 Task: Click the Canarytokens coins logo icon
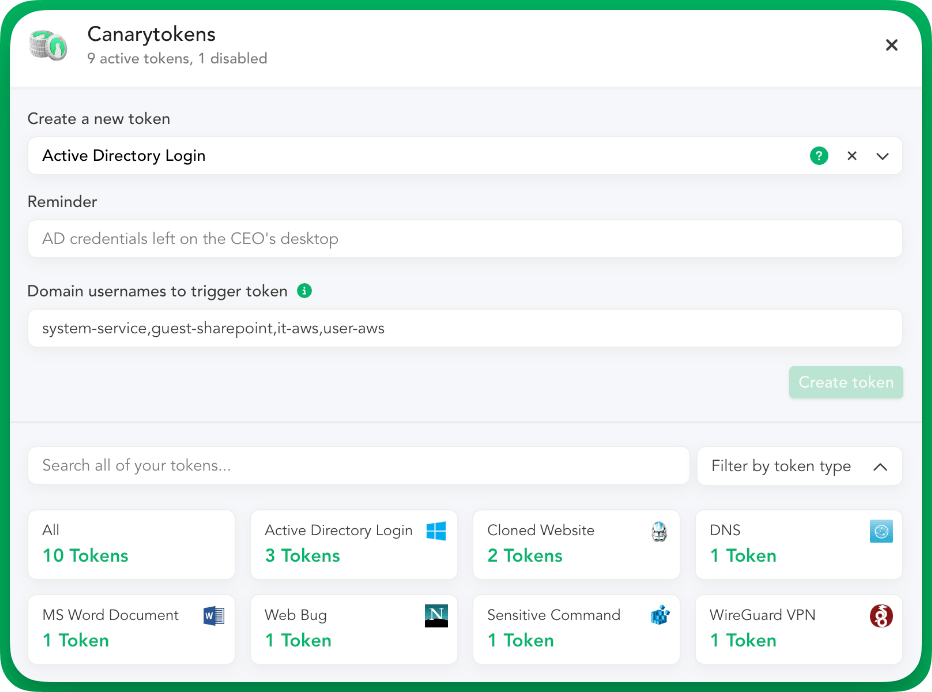[48, 46]
